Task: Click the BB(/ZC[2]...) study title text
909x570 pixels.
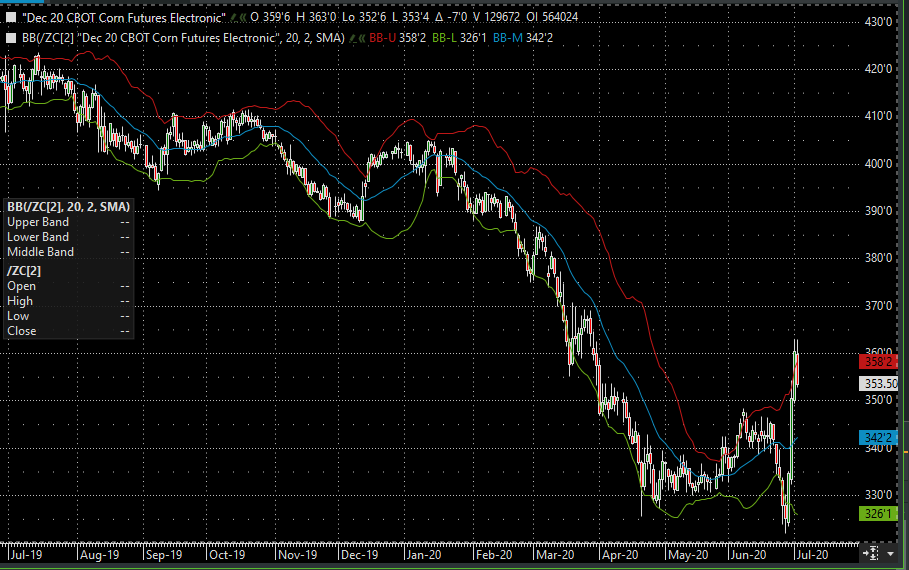Action: coord(183,38)
